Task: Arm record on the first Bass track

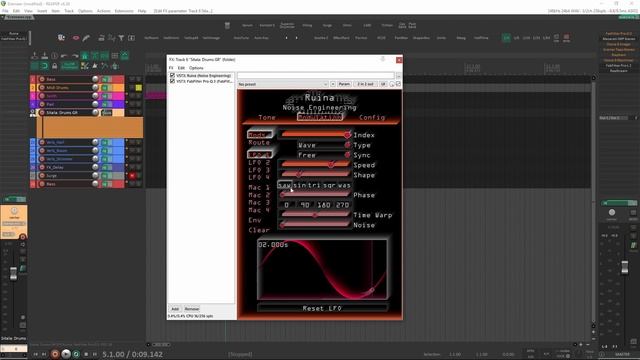Action: 42,79
